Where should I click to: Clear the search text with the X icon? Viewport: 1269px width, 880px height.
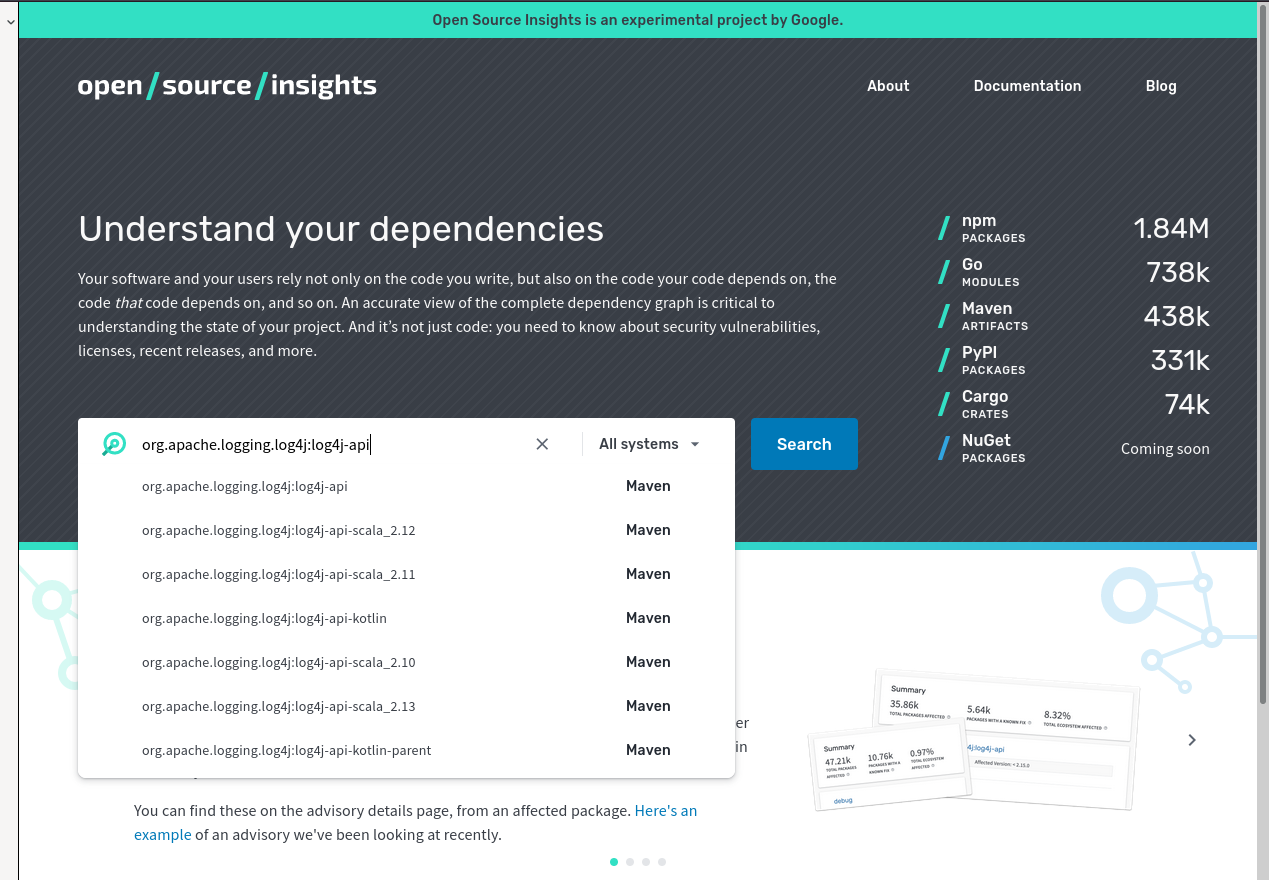click(x=542, y=444)
